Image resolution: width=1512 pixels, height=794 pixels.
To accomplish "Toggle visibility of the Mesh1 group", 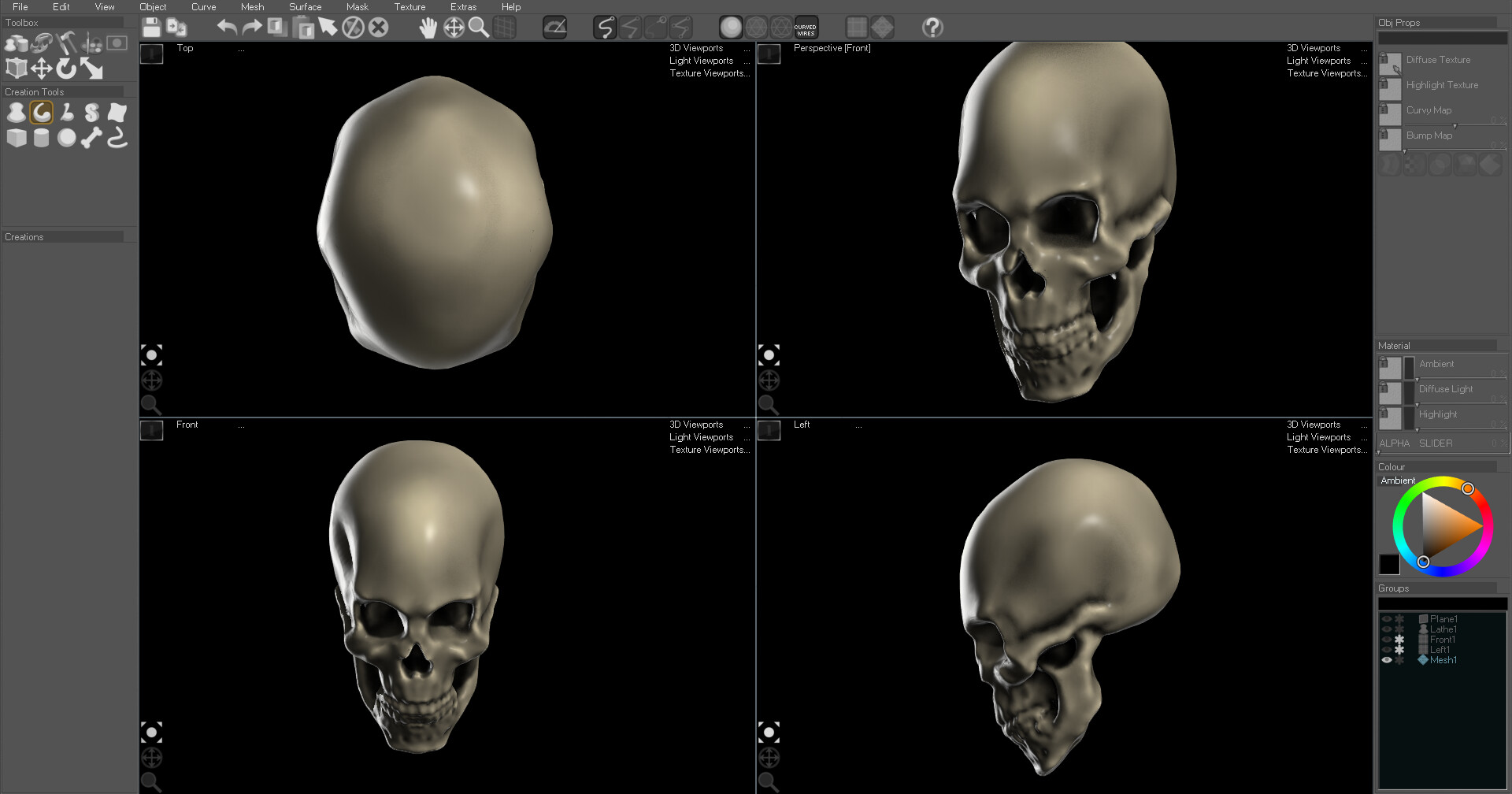I will 1388,660.
